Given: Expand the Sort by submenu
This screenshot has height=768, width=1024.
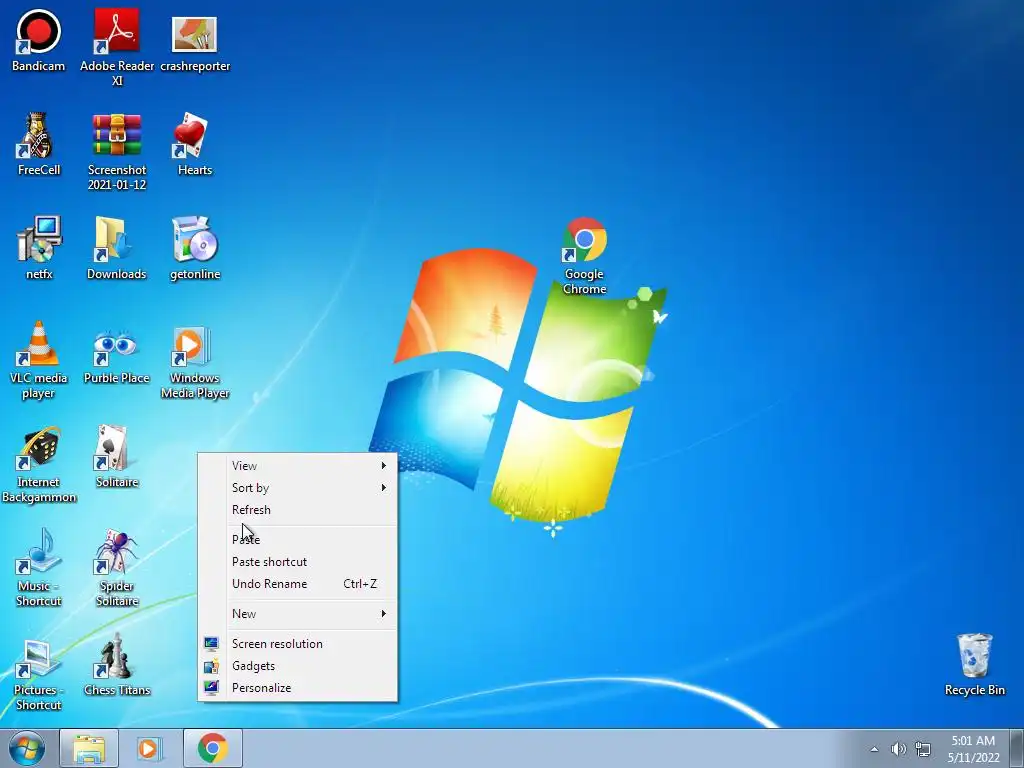Looking at the screenshot, I should pos(298,488).
